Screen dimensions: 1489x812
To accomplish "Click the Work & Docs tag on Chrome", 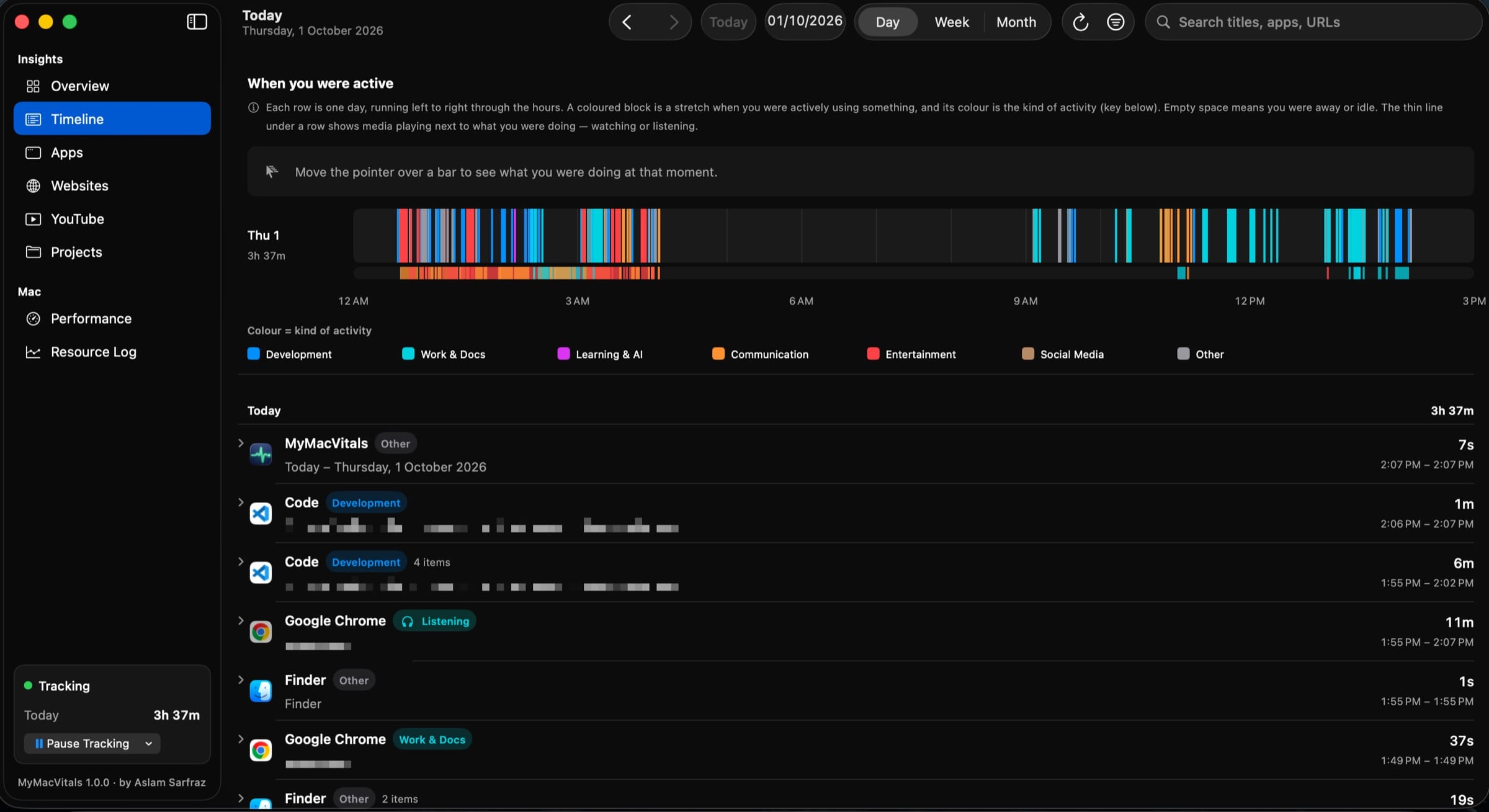I will (432, 739).
